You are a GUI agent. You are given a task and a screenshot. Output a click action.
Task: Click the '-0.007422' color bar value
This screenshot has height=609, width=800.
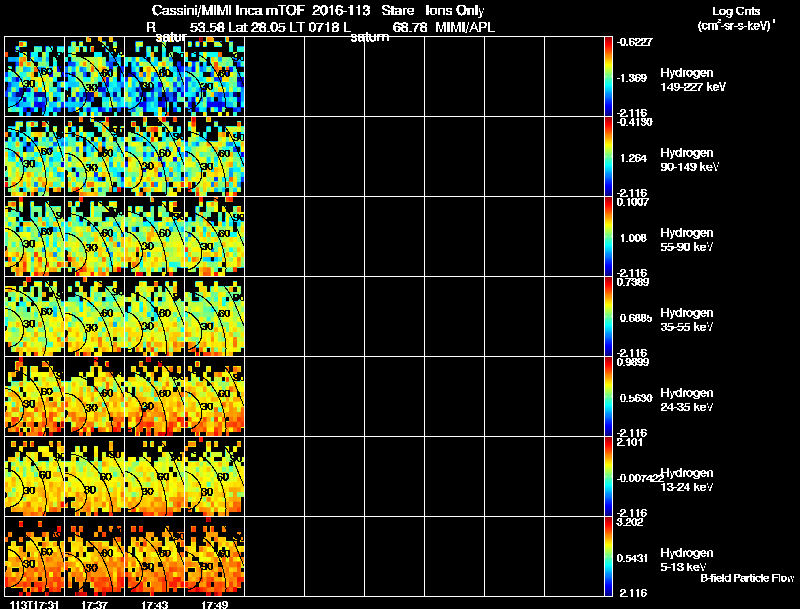click(x=640, y=478)
